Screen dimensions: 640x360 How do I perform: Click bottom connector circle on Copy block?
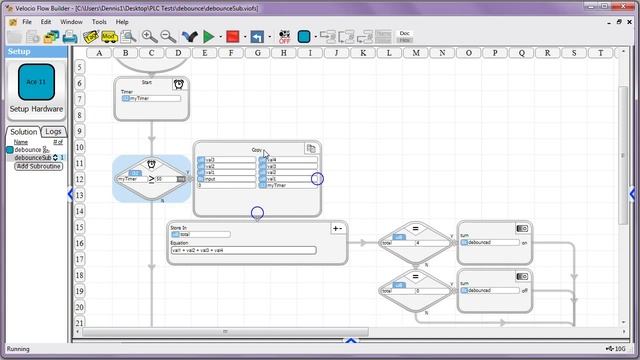257,213
